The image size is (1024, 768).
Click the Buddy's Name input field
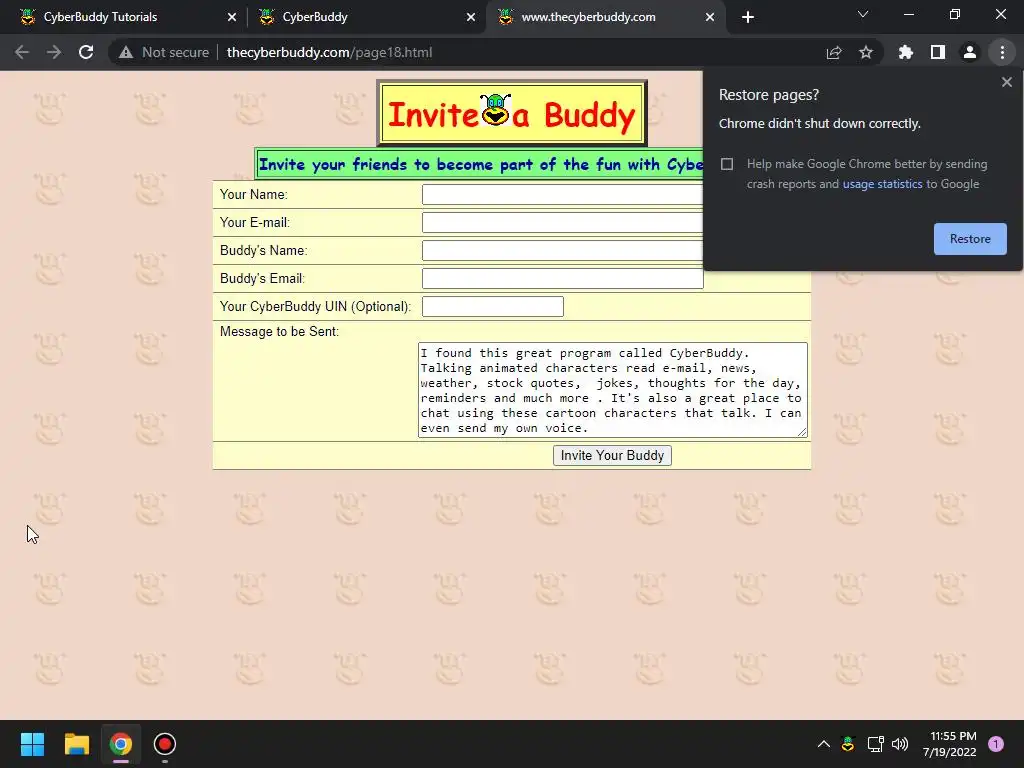click(562, 251)
